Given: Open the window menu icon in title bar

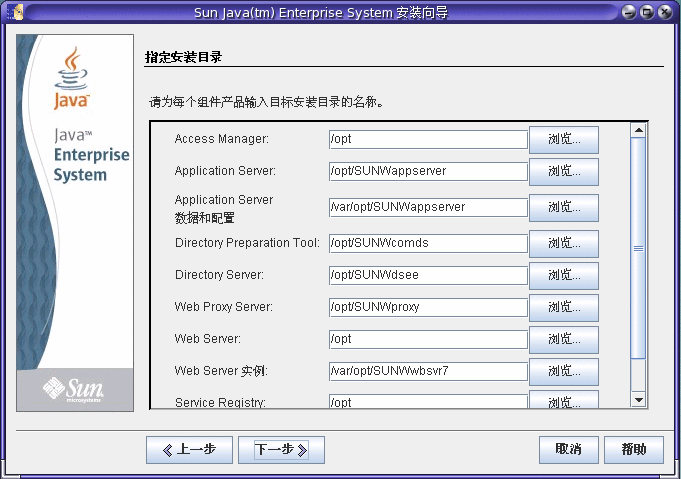Looking at the screenshot, I should [x=15, y=12].
